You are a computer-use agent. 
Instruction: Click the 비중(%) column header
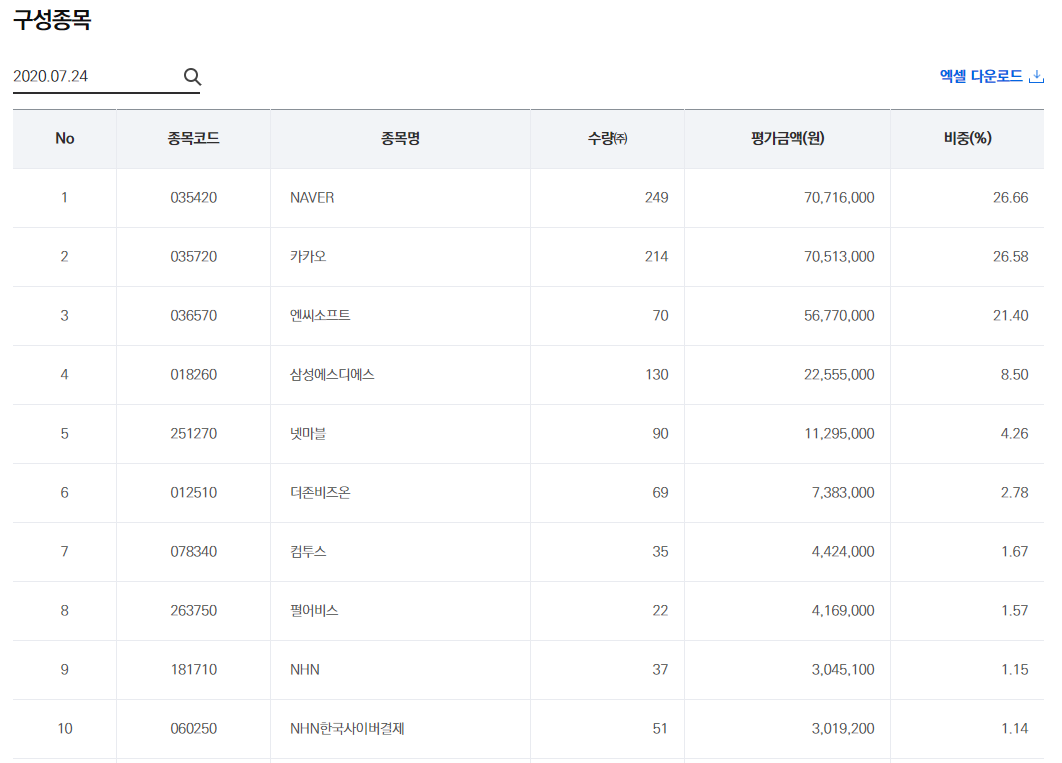click(967, 139)
